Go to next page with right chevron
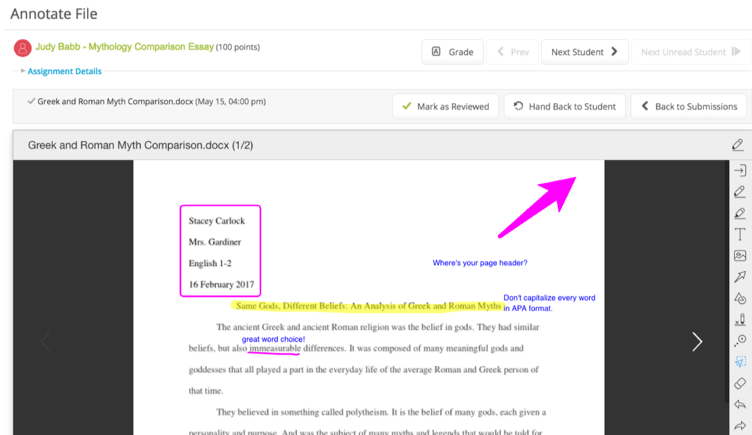The height and width of the screenshot is (435, 752). [x=697, y=342]
